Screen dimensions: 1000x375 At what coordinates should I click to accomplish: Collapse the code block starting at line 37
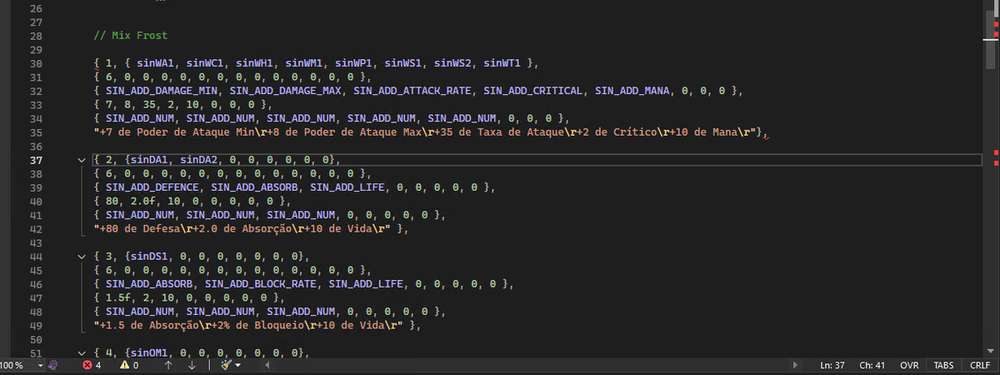[x=81, y=160]
